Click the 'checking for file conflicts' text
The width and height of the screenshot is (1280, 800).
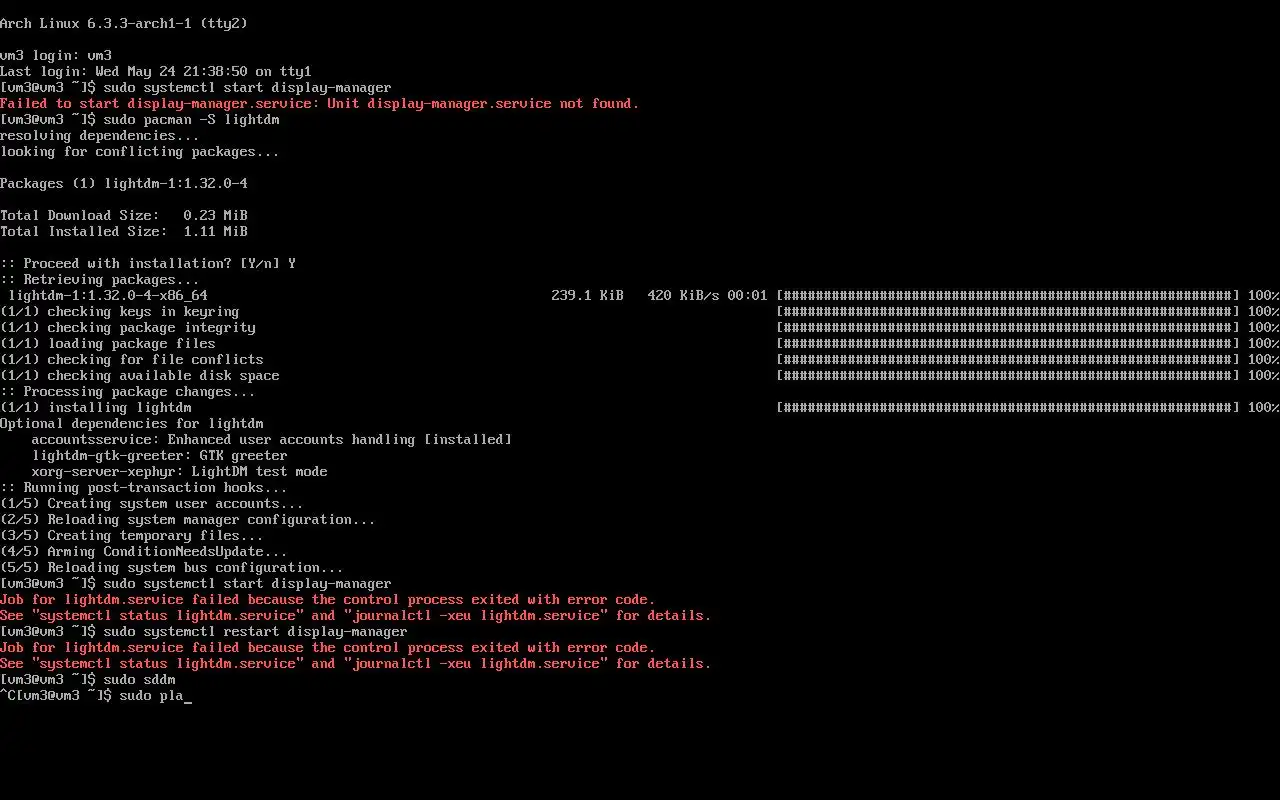[x=155, y=359]
